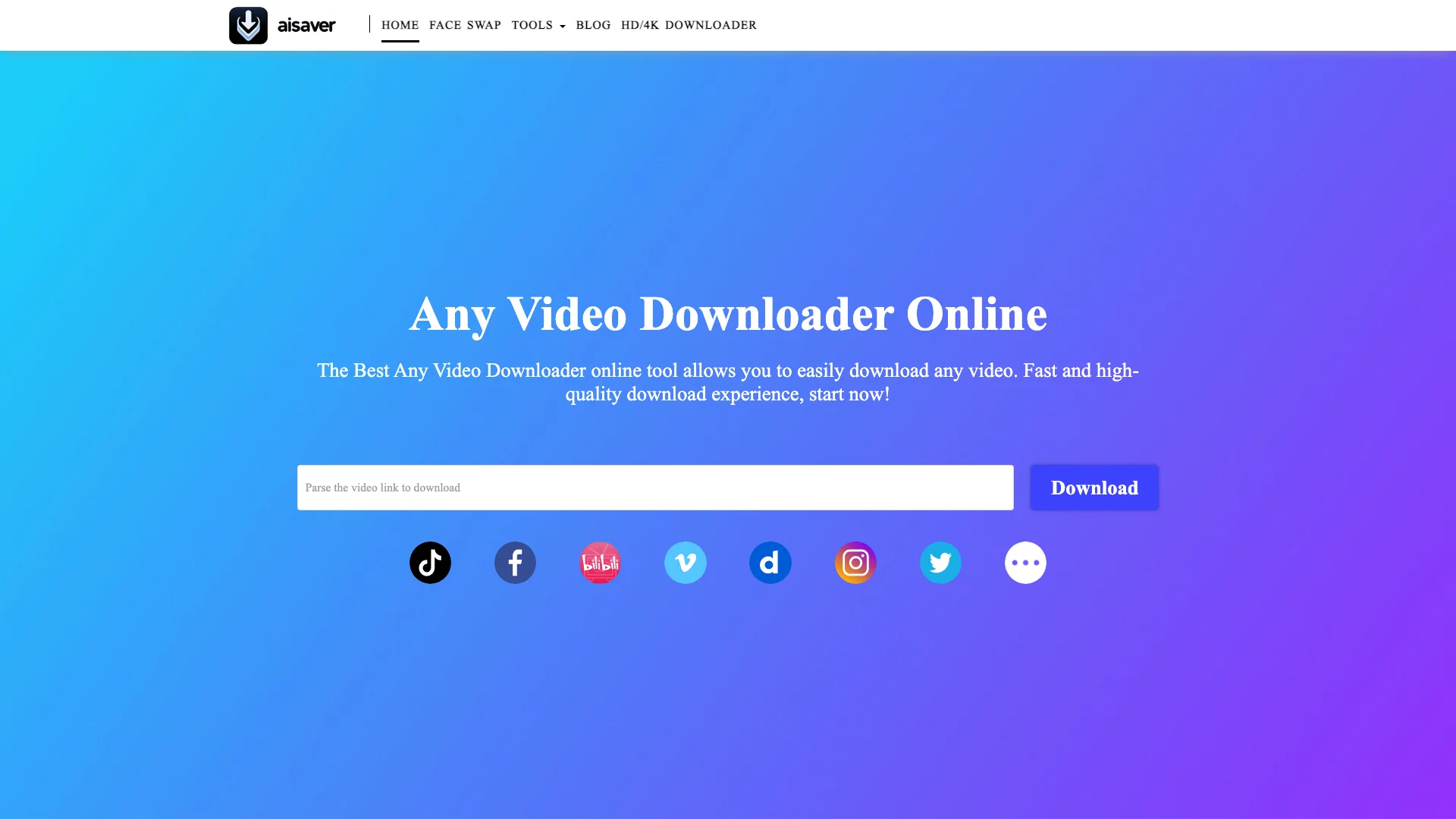Screen dimensions: 1456x819
Task: Click the Facebook download icon
Action: pyautogui.click(x=515, y=562)
